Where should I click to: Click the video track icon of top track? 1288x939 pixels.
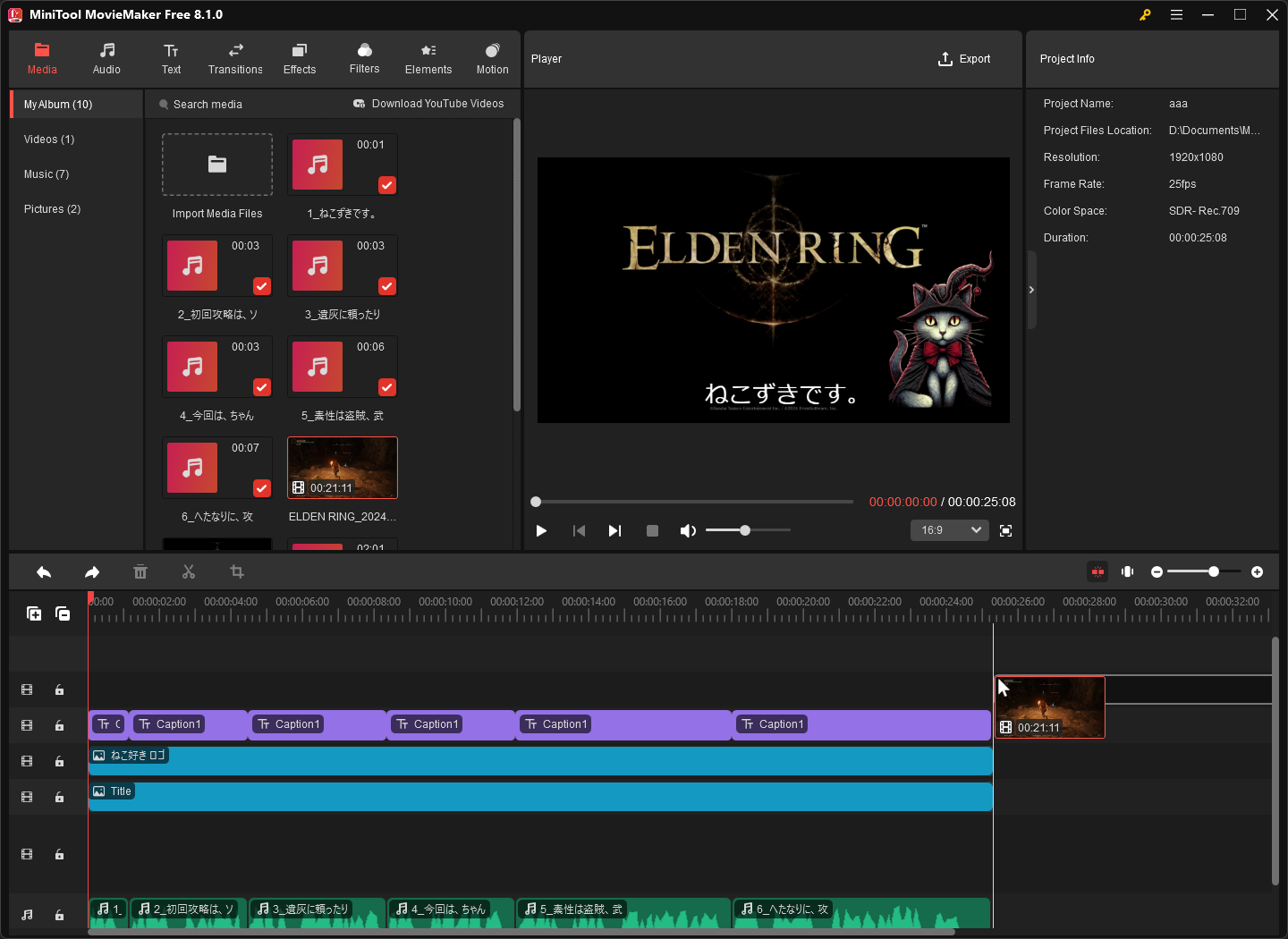click(x=27, y=690)
